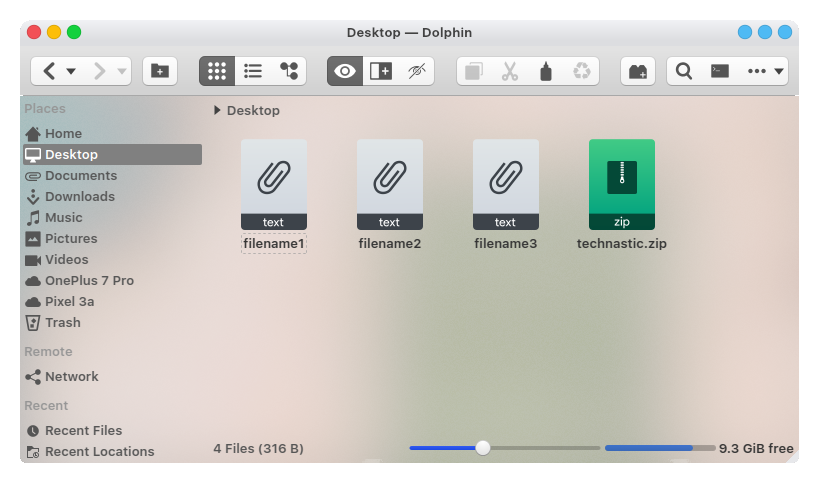The width and height of the screenshot is (819, 483).
Task: Click the paste glue bottle icon
Action: (545, 71)
